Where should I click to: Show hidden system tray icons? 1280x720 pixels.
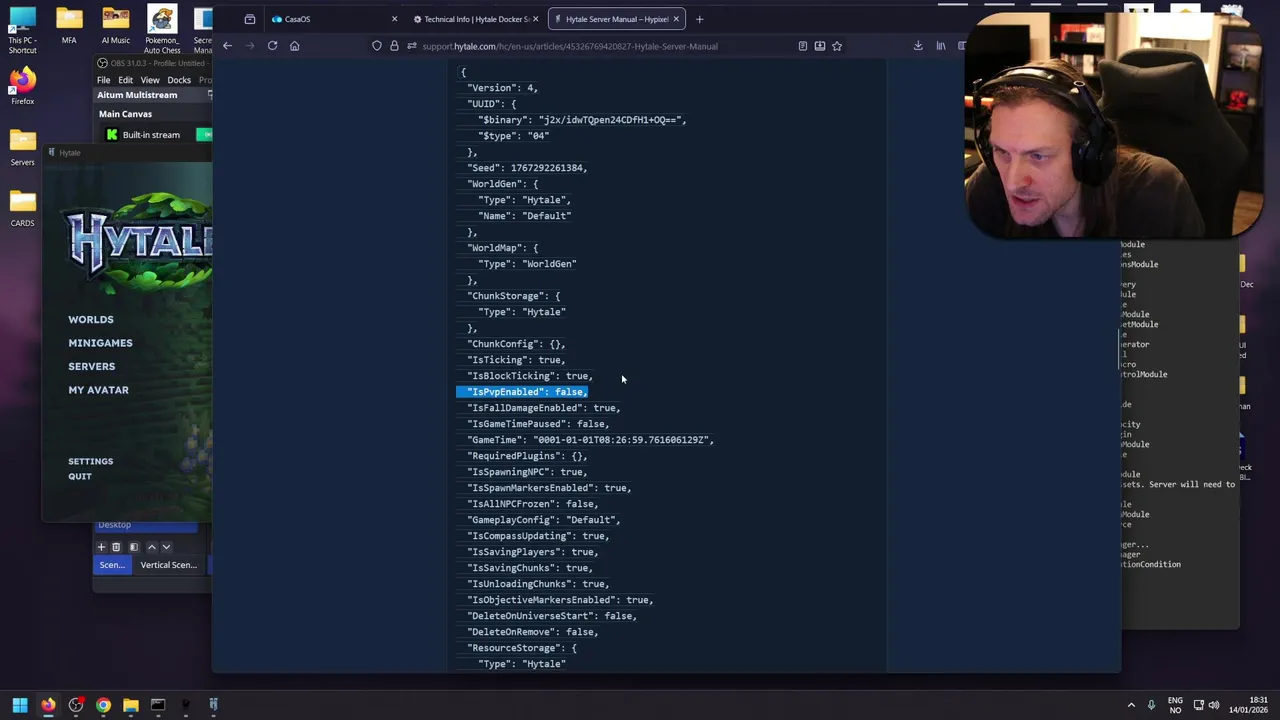pyautogui.click(x=1131, y=705)
